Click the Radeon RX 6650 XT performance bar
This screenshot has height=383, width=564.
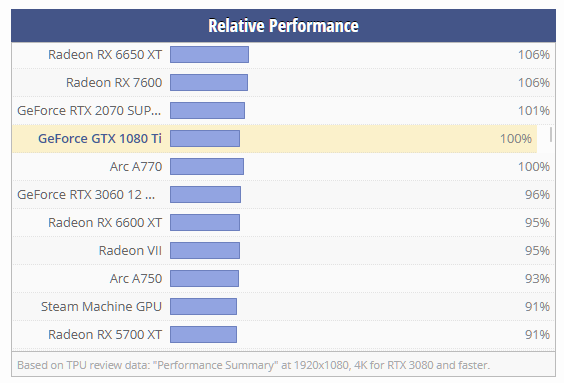(x=209, y=55)
